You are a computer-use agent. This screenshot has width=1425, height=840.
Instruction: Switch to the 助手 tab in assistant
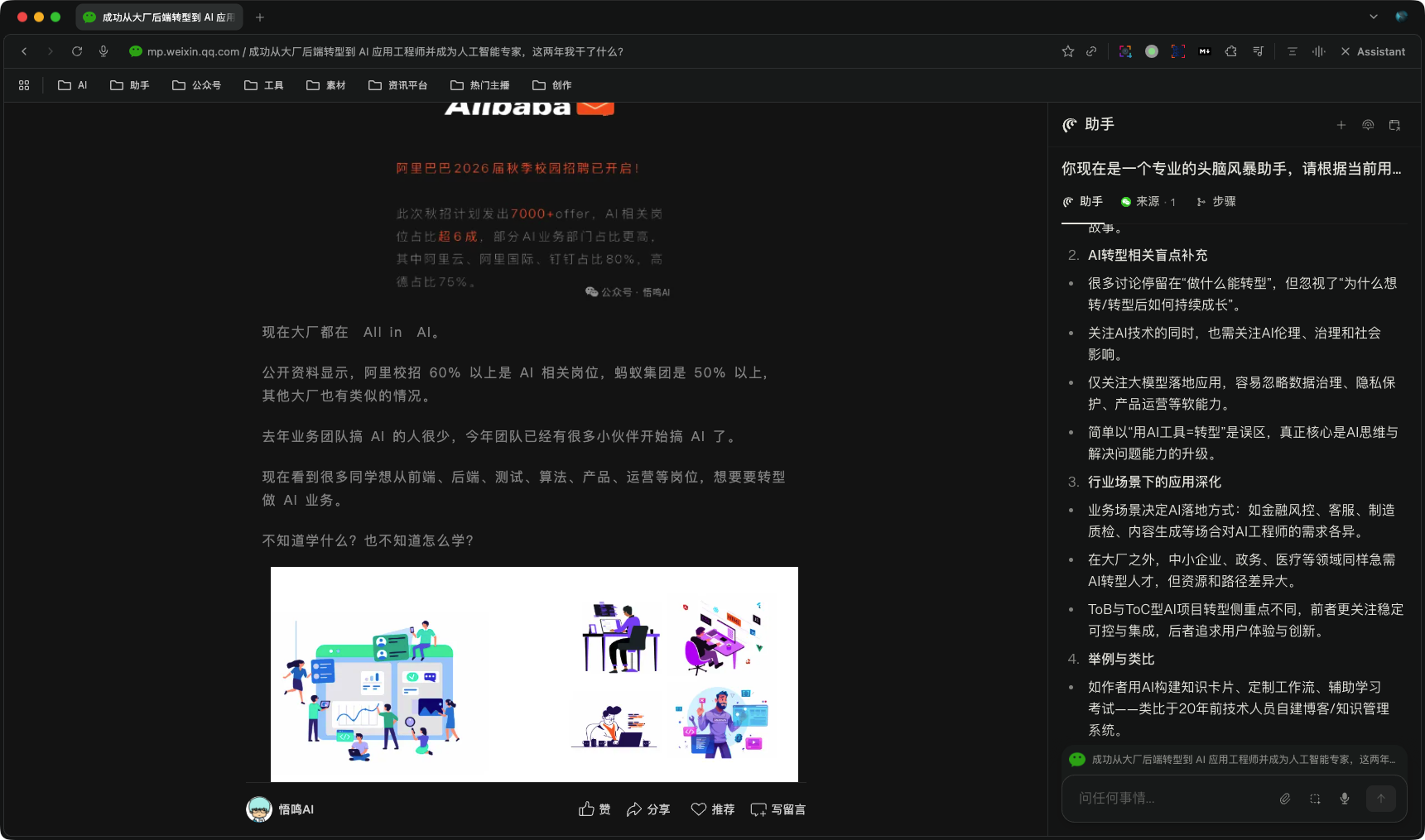pyautogui.click(x=1083, y=202)
